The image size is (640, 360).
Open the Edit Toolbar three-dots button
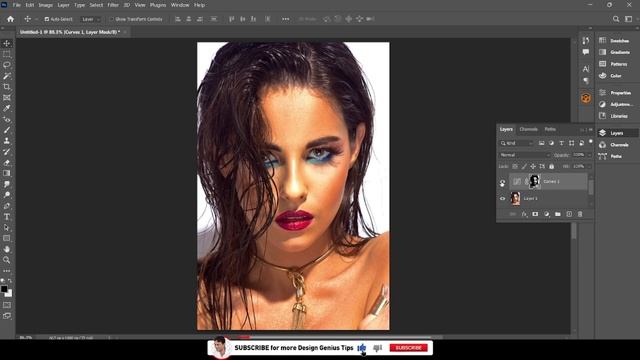pyautogui.click(x=7, y=271)
